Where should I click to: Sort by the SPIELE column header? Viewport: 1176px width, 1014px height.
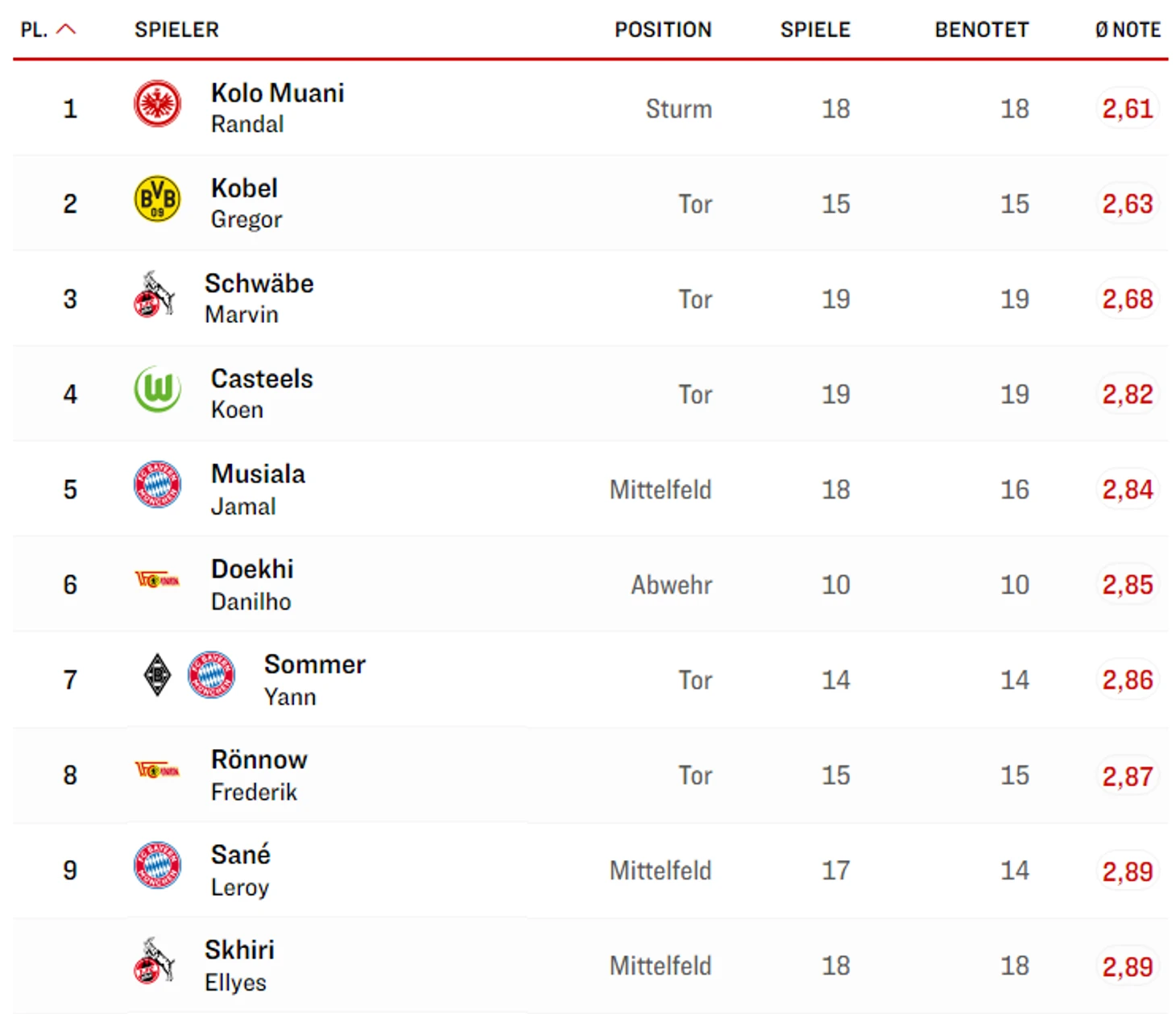815,30
